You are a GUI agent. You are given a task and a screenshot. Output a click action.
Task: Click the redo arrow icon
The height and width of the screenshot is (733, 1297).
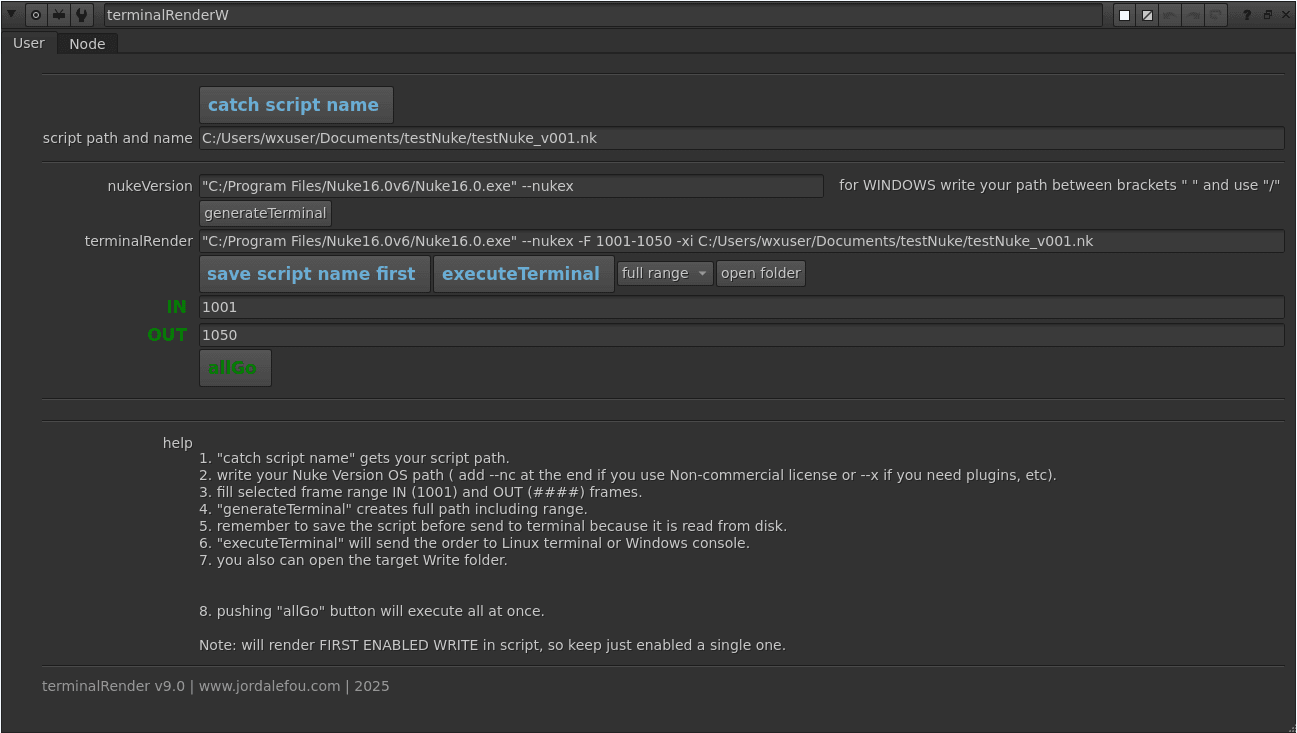[1193, 15]
